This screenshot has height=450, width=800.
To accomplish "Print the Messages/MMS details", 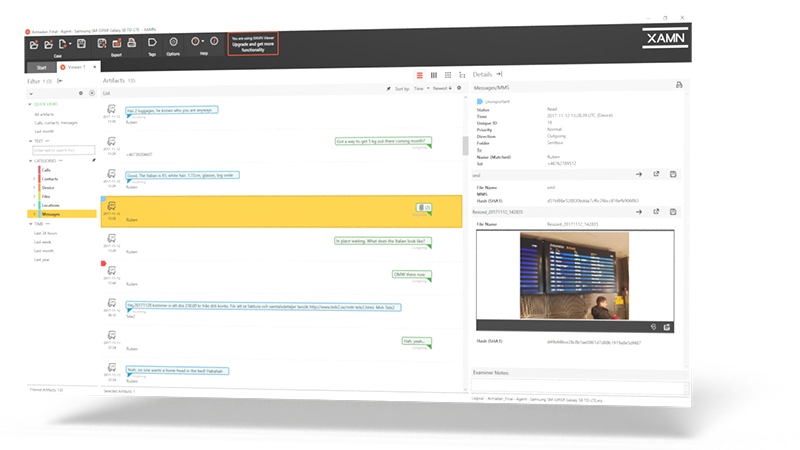I will click(679, 85).
